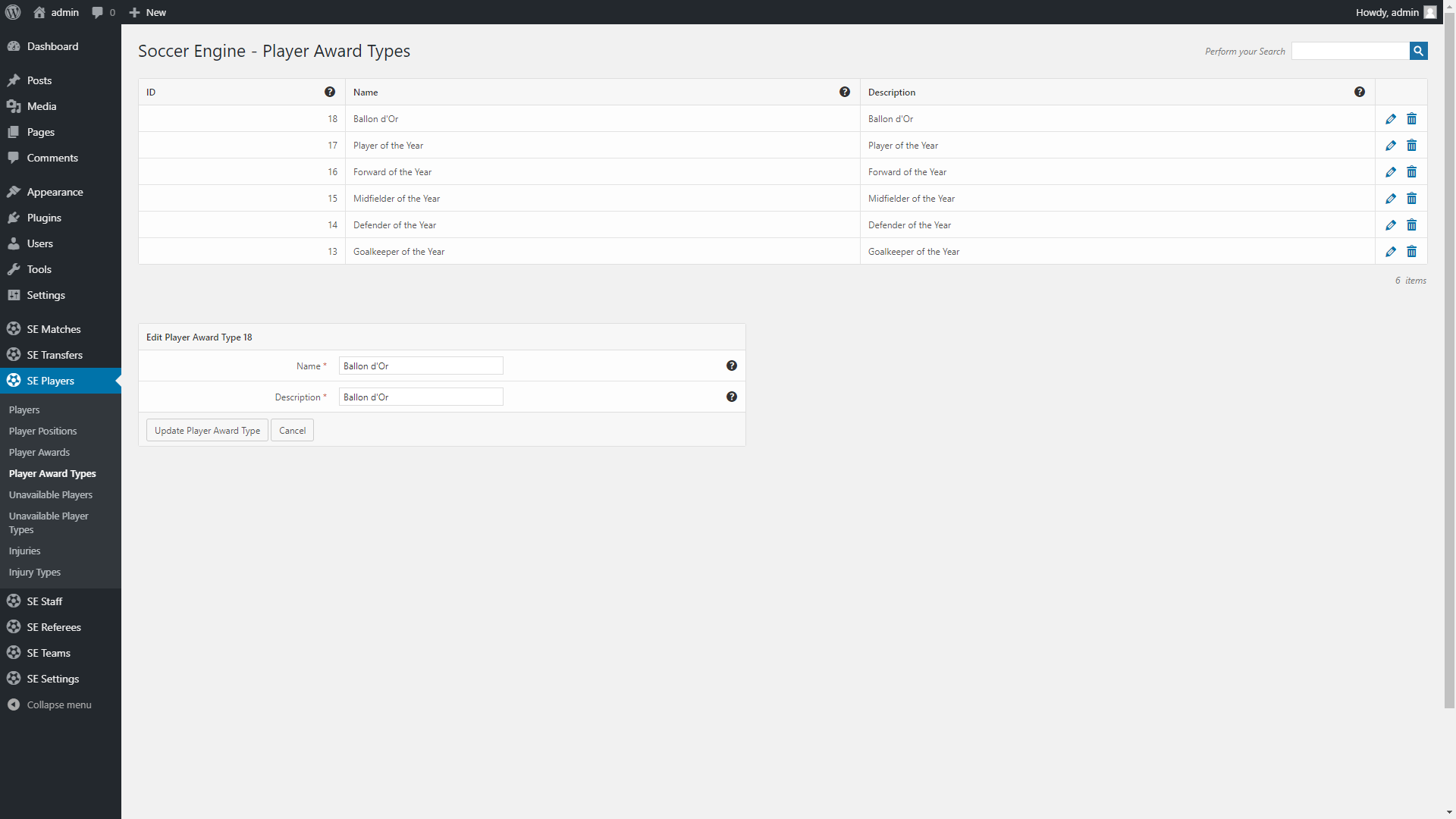This screenshot has height=819, width=1456.
Task: Click the Perform your Search box
Action: (x=1349, y=51)
